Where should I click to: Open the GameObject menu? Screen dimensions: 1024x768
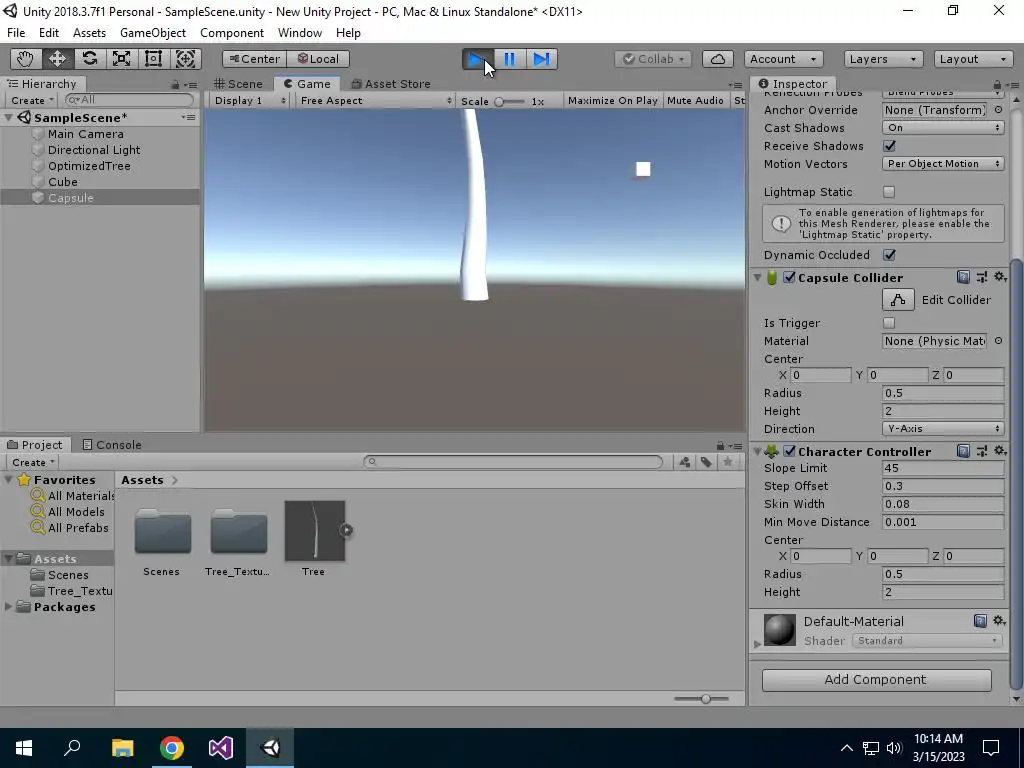click(153, 33)
